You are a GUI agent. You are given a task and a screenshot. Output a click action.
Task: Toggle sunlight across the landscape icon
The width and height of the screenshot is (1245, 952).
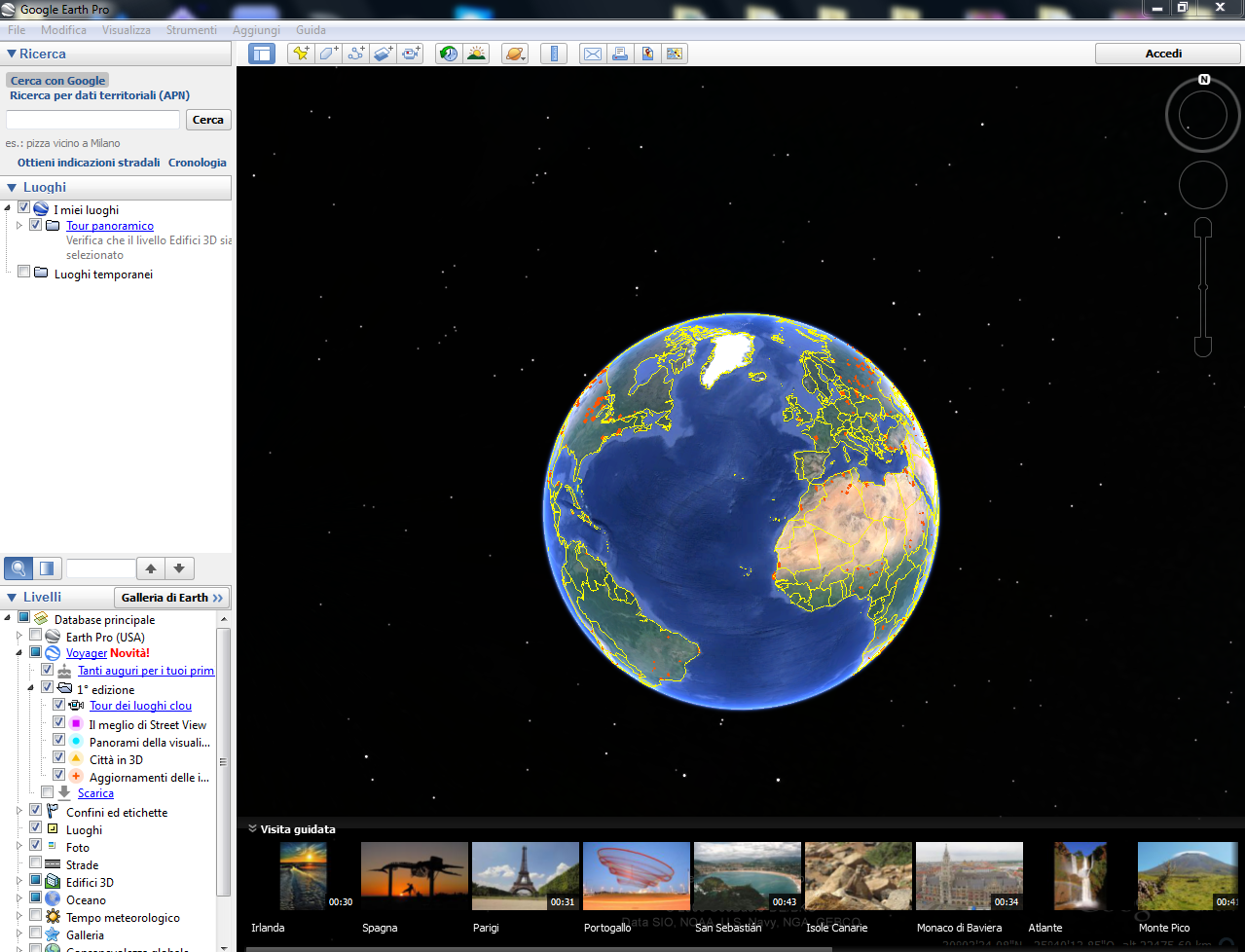pyautogui.click(x=476, y=54)
